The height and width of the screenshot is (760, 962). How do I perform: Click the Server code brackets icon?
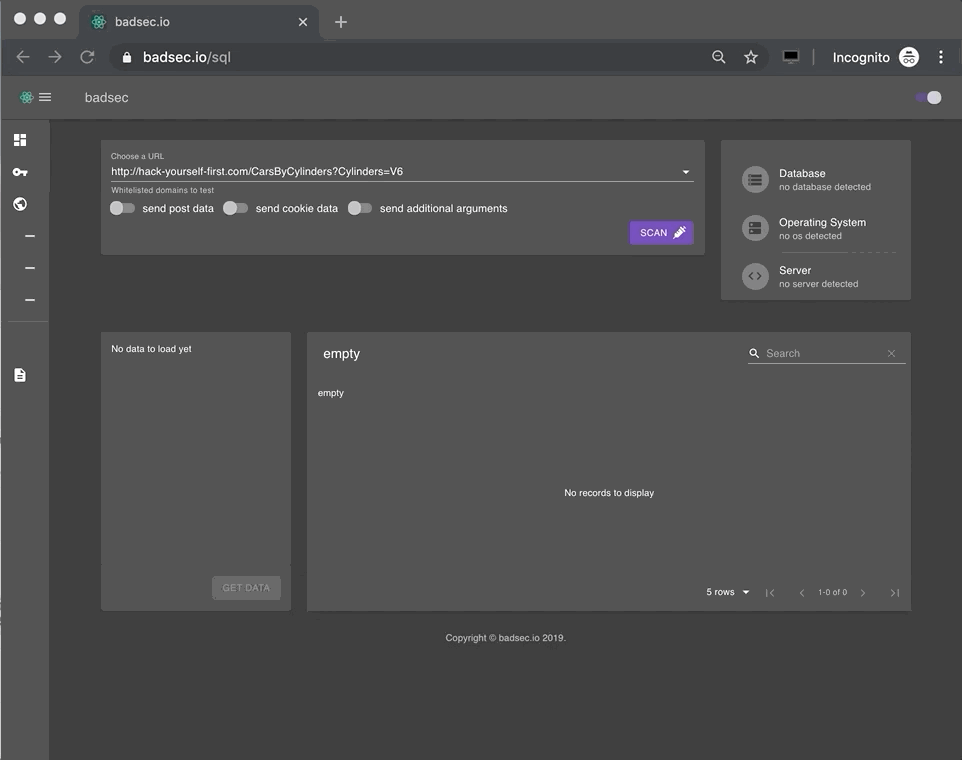(755, 276)
